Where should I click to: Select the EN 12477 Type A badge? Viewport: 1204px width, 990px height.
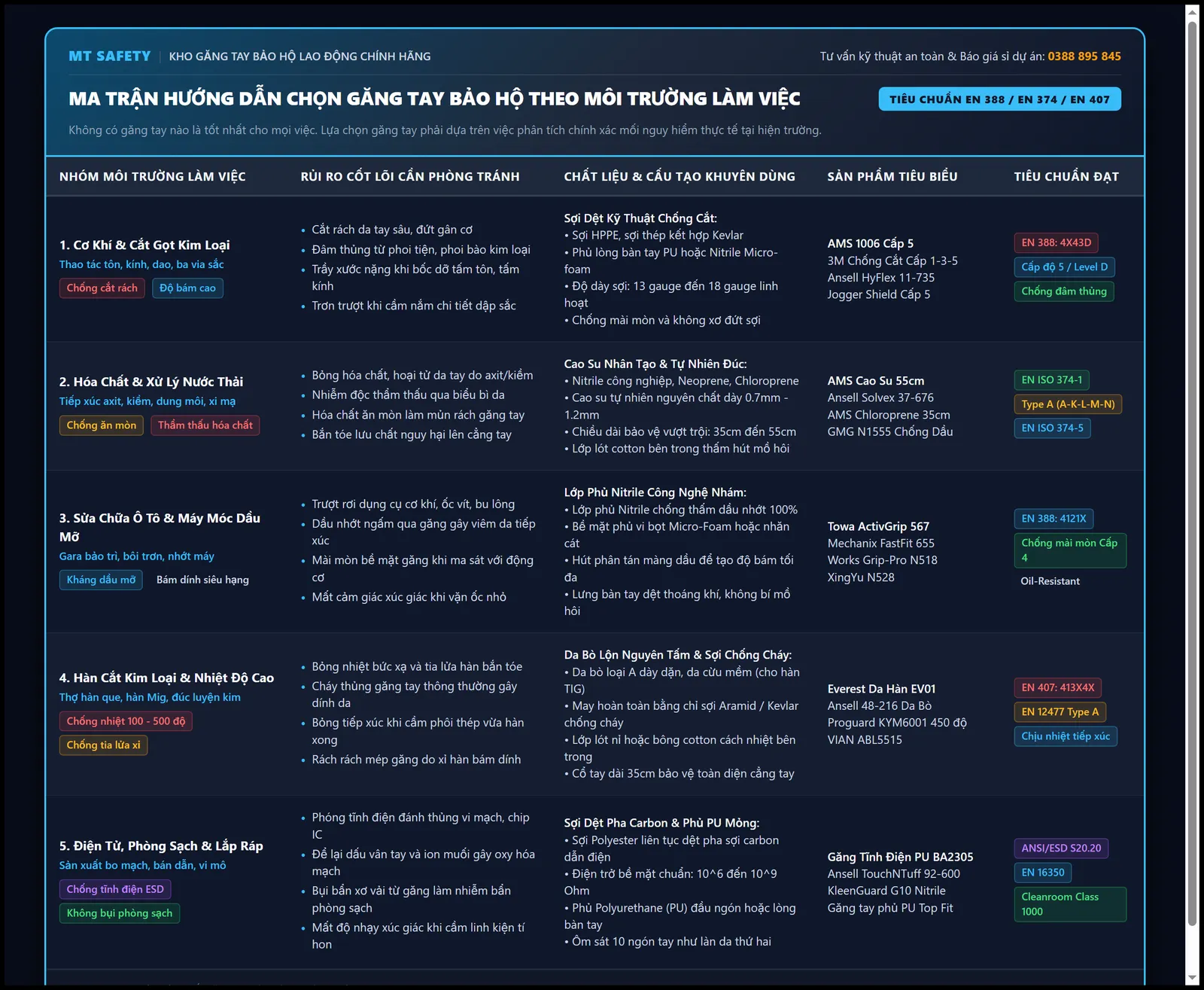[x=1060, y=712]
